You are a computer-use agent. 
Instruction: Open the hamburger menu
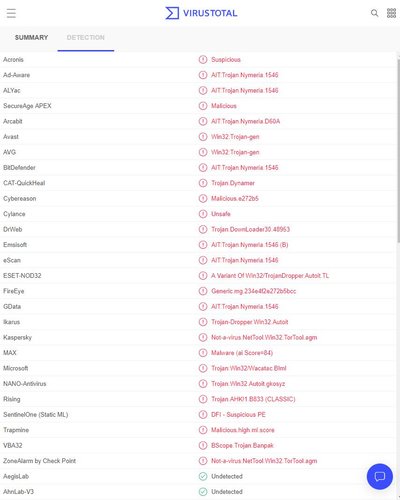[11, 13]
